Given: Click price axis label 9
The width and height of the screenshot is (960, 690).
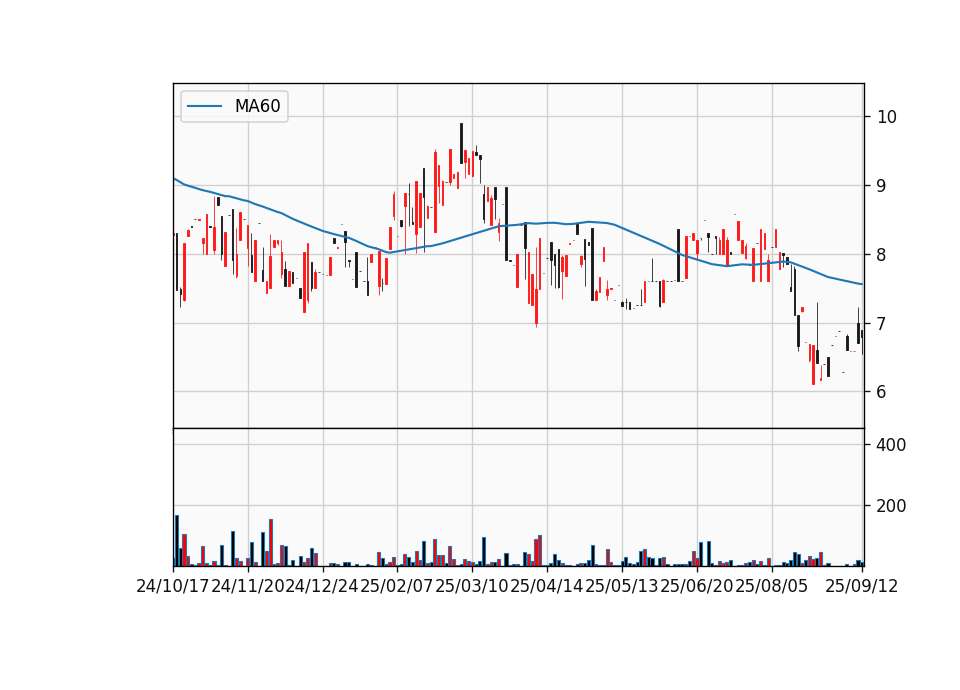Looking at the screenshot, I should pyautogui.click(x=881, y=186).
